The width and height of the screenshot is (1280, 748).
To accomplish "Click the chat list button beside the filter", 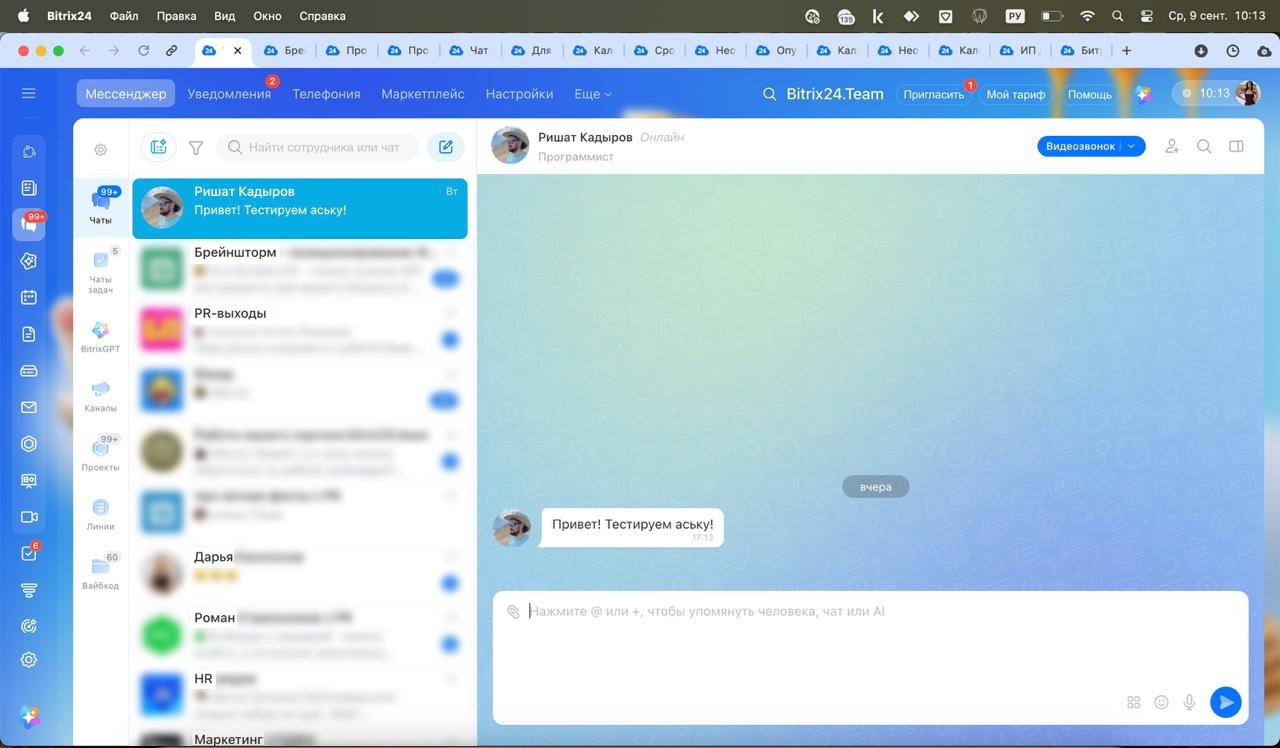I will tap(158, 147).
